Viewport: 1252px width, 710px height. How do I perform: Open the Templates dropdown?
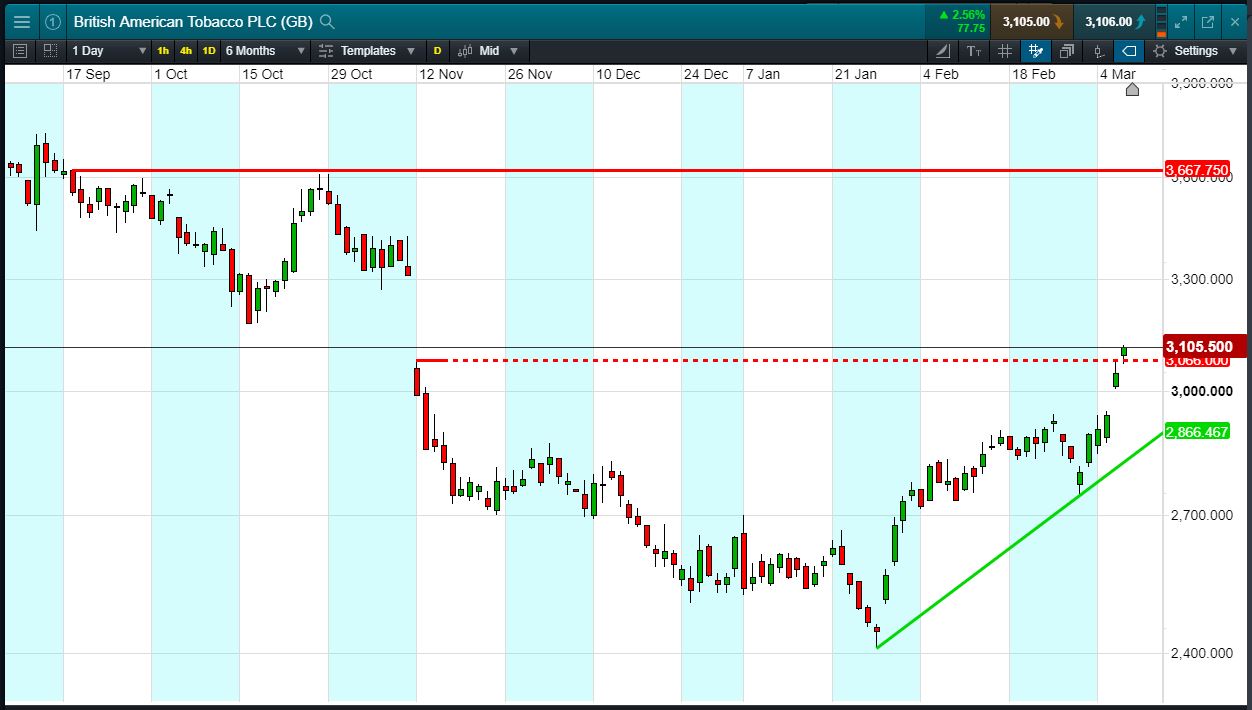pos(364,50)
